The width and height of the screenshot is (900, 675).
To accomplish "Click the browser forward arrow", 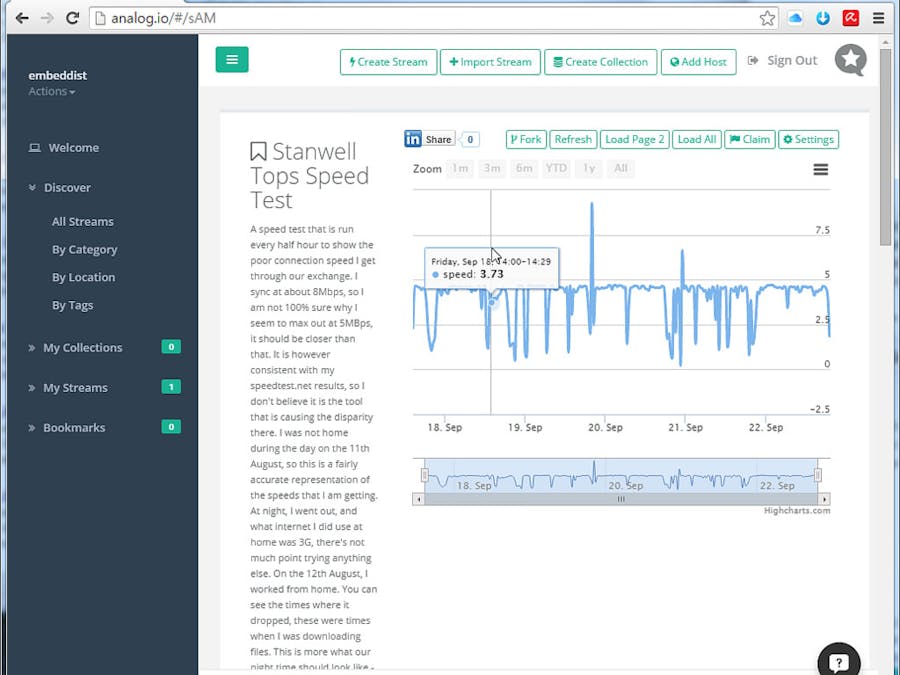I will 47,18.
